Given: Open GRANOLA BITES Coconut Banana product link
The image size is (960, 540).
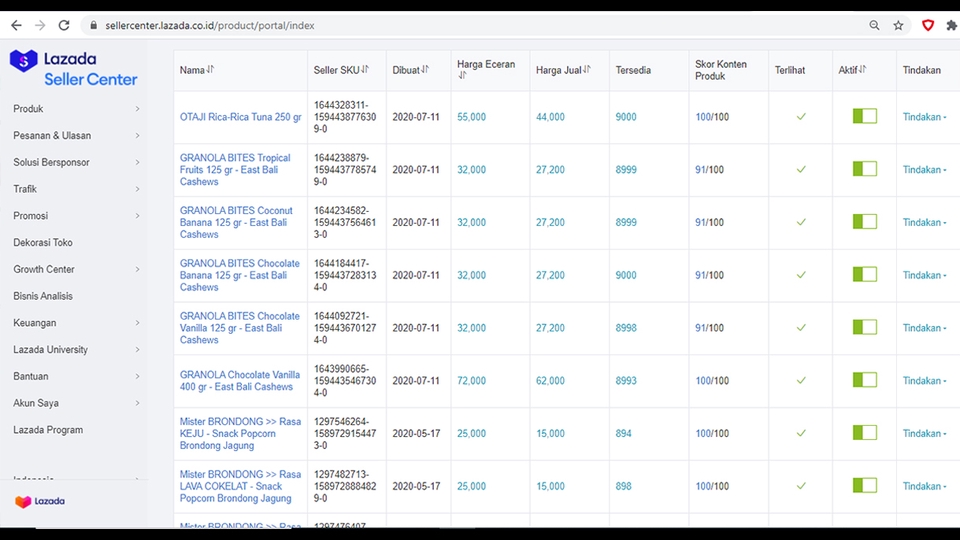Looking at the screenshot, I should pyautogui.click(x=236, y=222).
